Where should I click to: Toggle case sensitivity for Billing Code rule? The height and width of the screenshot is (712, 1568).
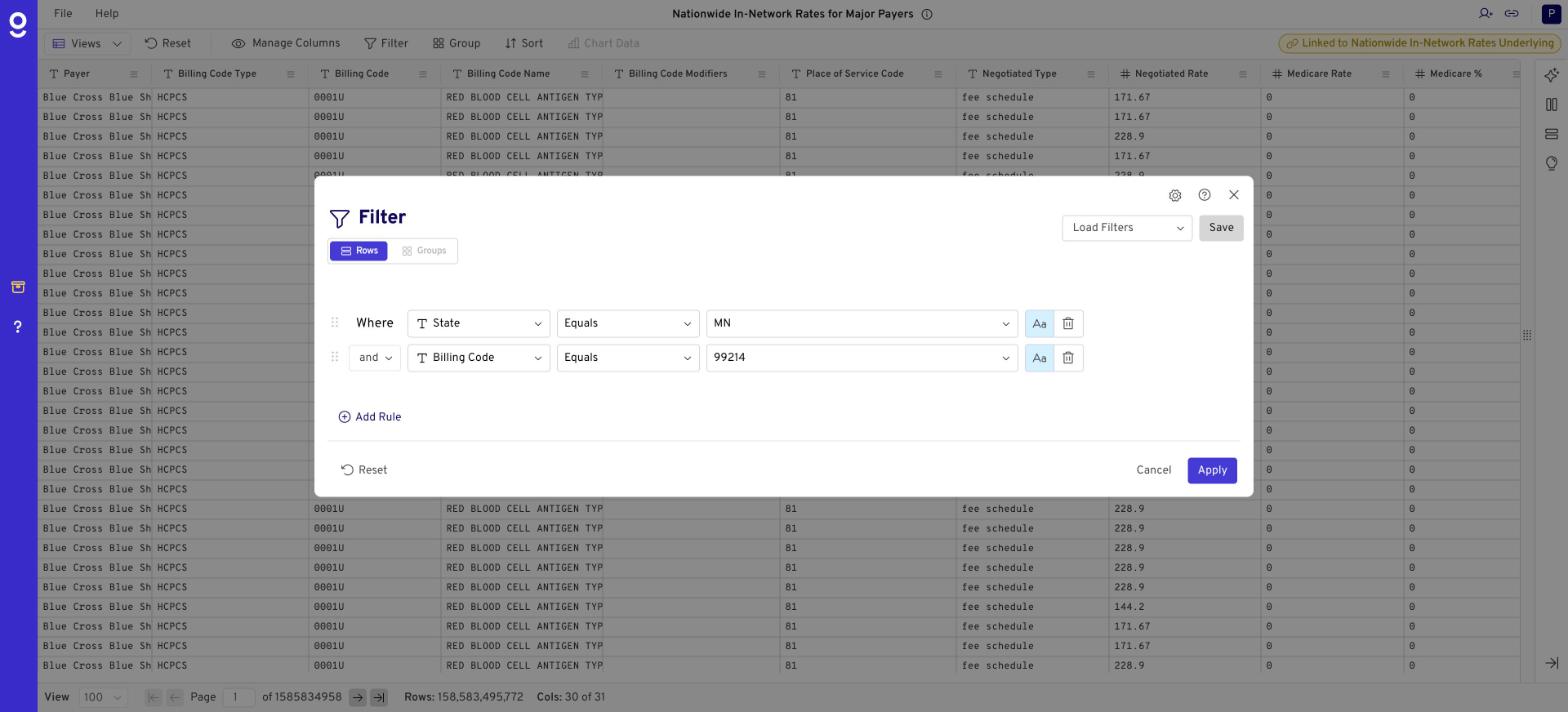(x=1039, y=358)
